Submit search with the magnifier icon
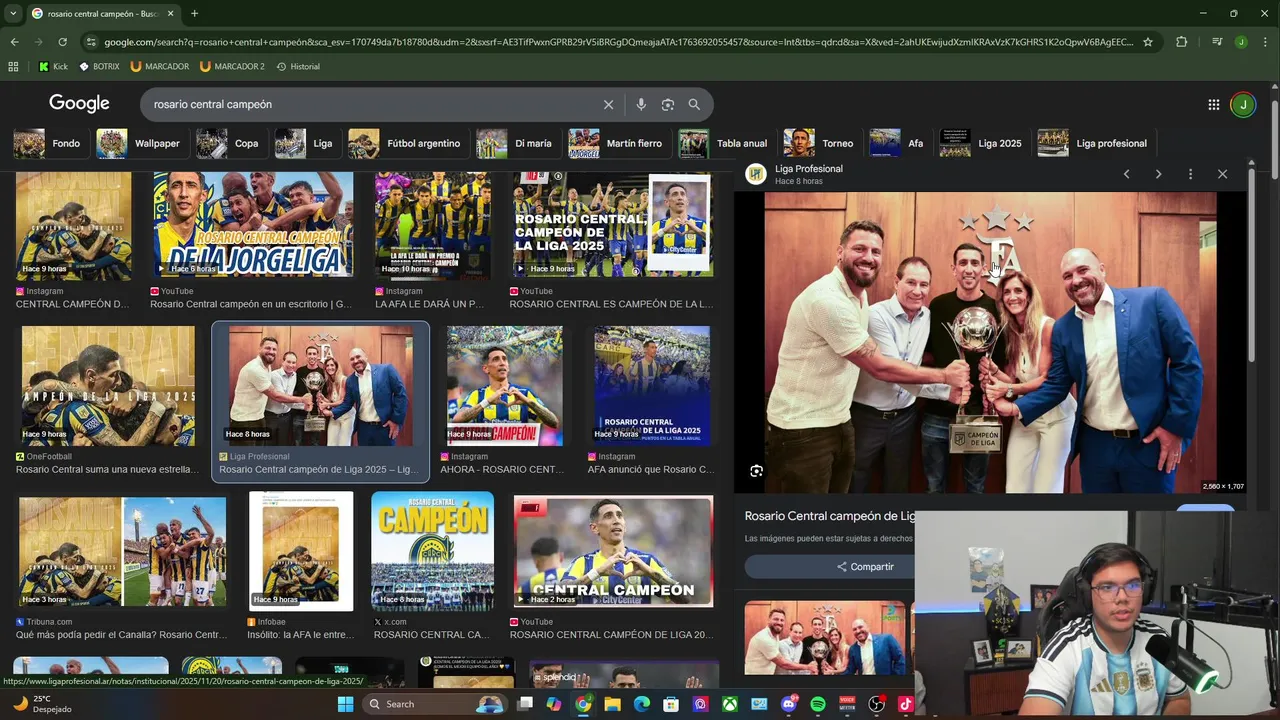 (694, 104)
